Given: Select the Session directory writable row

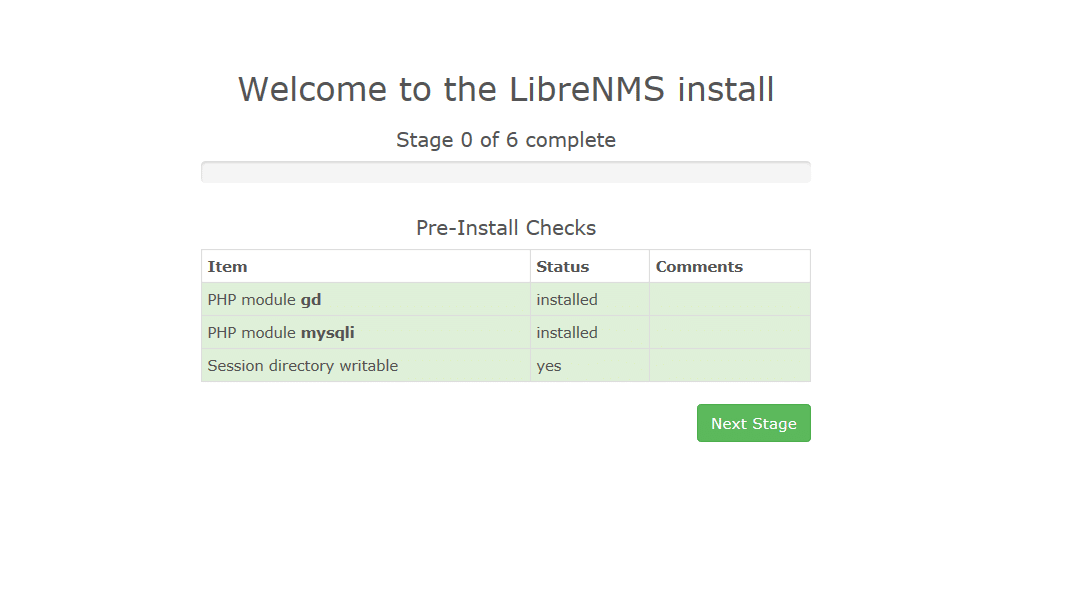Looking at the screenshot, I should click(x=506, y=365).
